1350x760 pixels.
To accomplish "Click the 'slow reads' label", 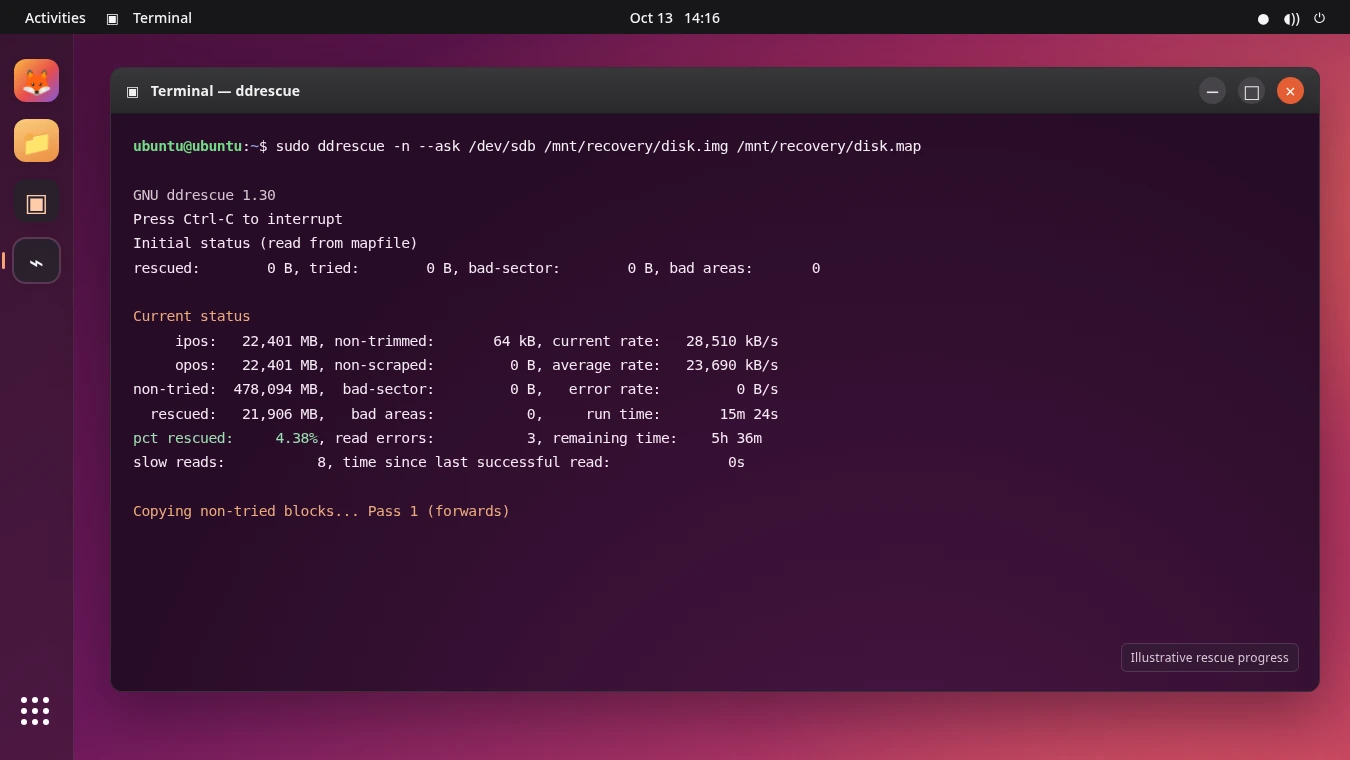I will pyautogui.click(x=179, y=462).
